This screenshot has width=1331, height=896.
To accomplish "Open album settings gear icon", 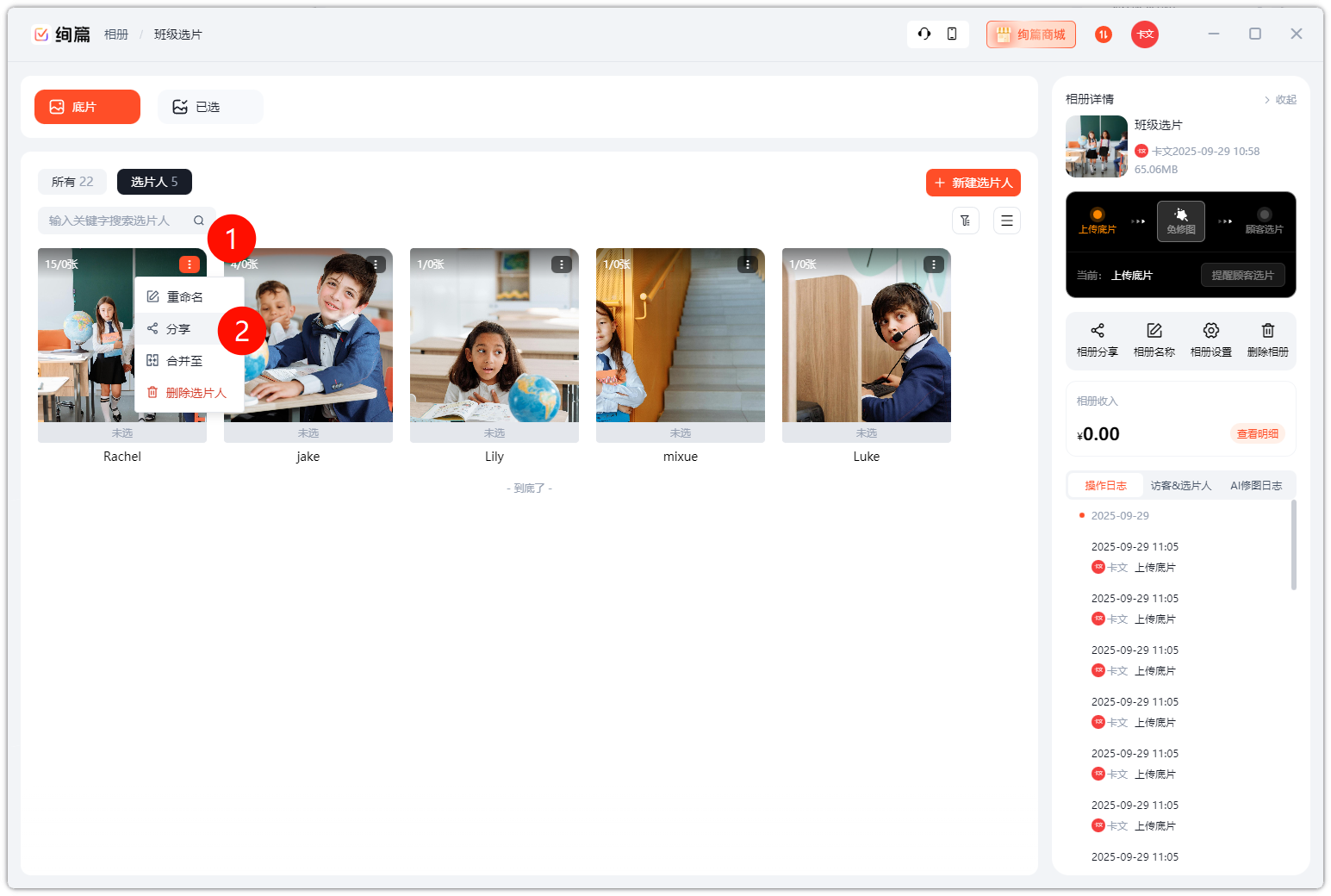I will (1210, 331).
